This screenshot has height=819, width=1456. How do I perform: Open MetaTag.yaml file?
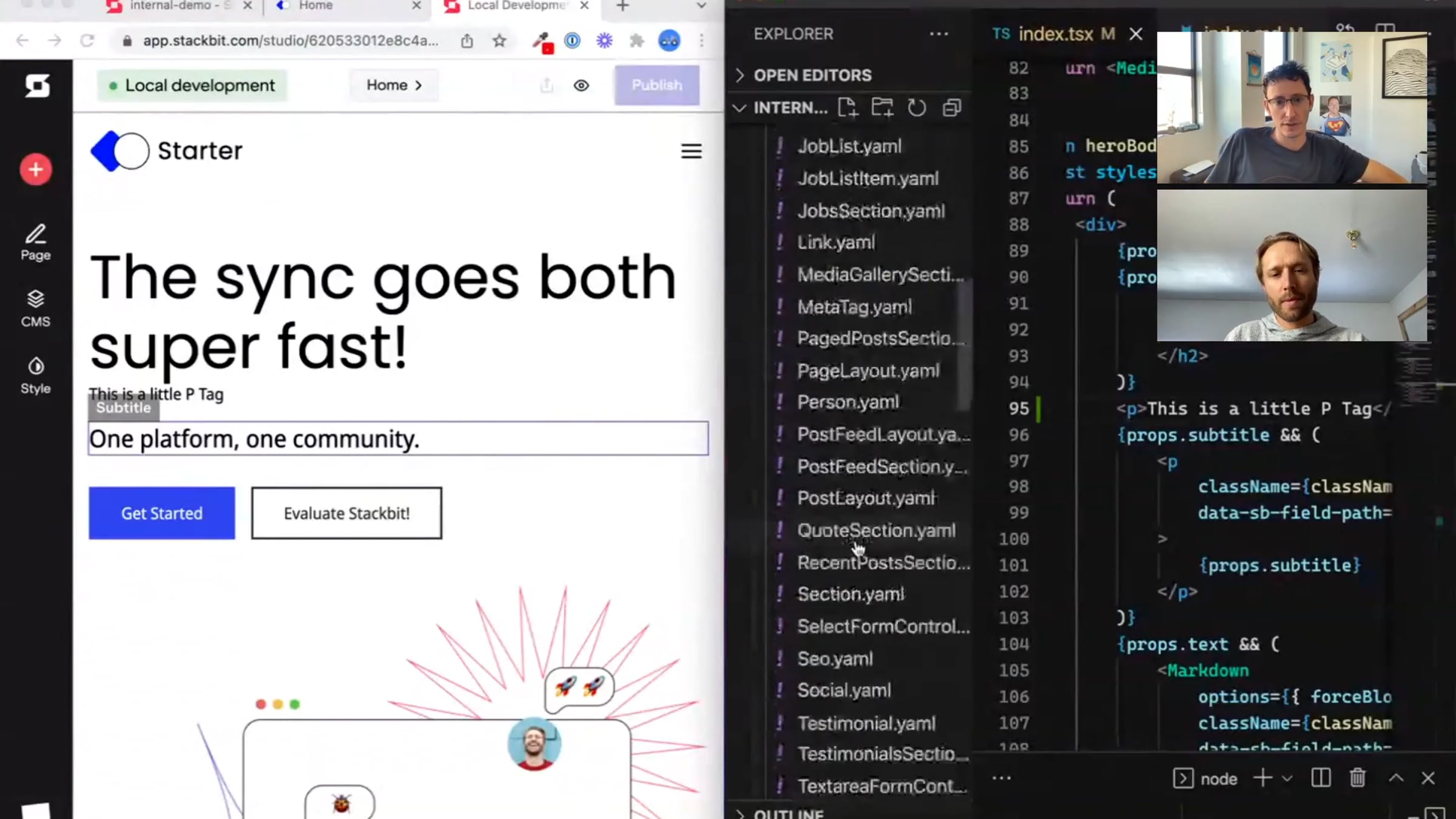coord(854,307)
